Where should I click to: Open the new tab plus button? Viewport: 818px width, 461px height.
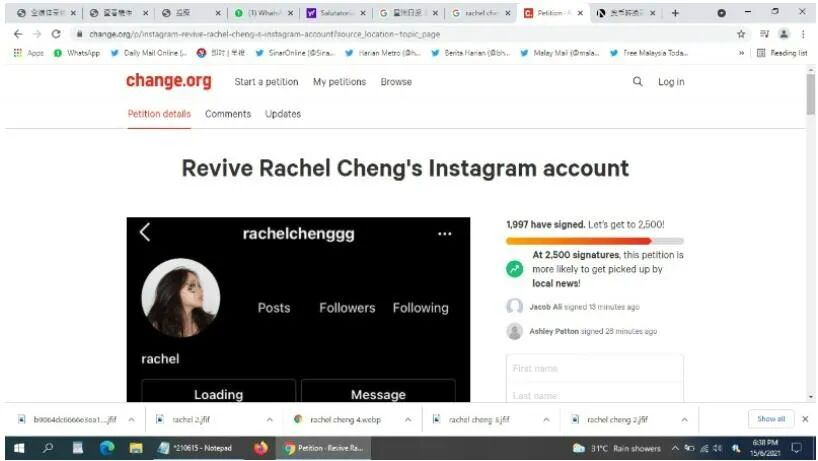(x=675, y=13)
